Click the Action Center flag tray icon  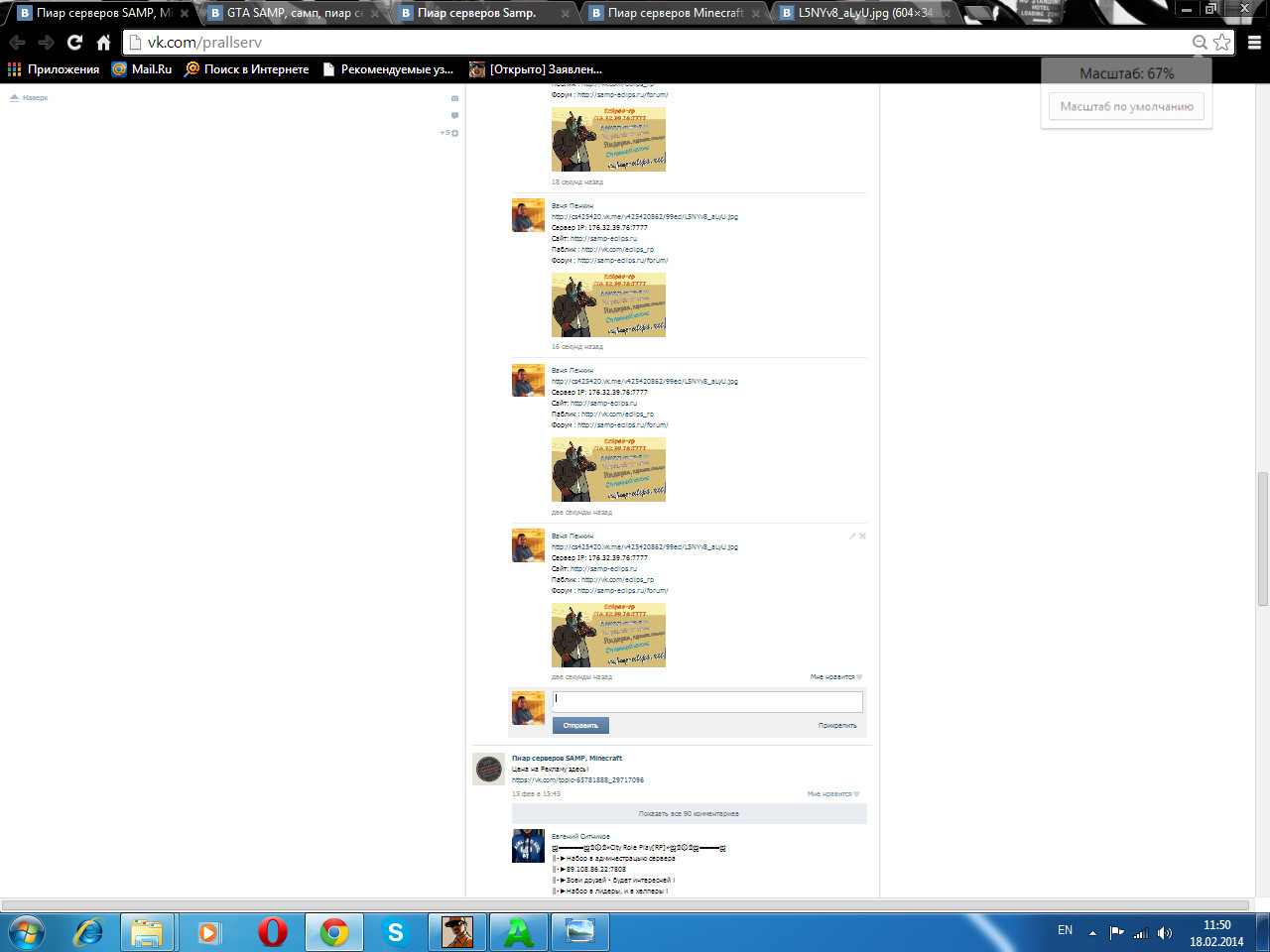click(x=1117, y=932)
